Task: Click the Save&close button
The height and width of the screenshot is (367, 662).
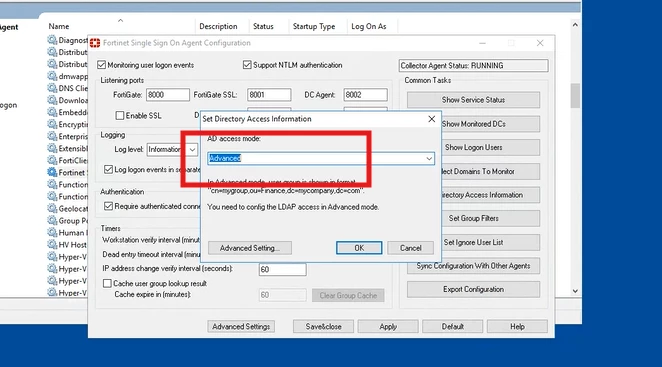Action: tap(323, 326)
